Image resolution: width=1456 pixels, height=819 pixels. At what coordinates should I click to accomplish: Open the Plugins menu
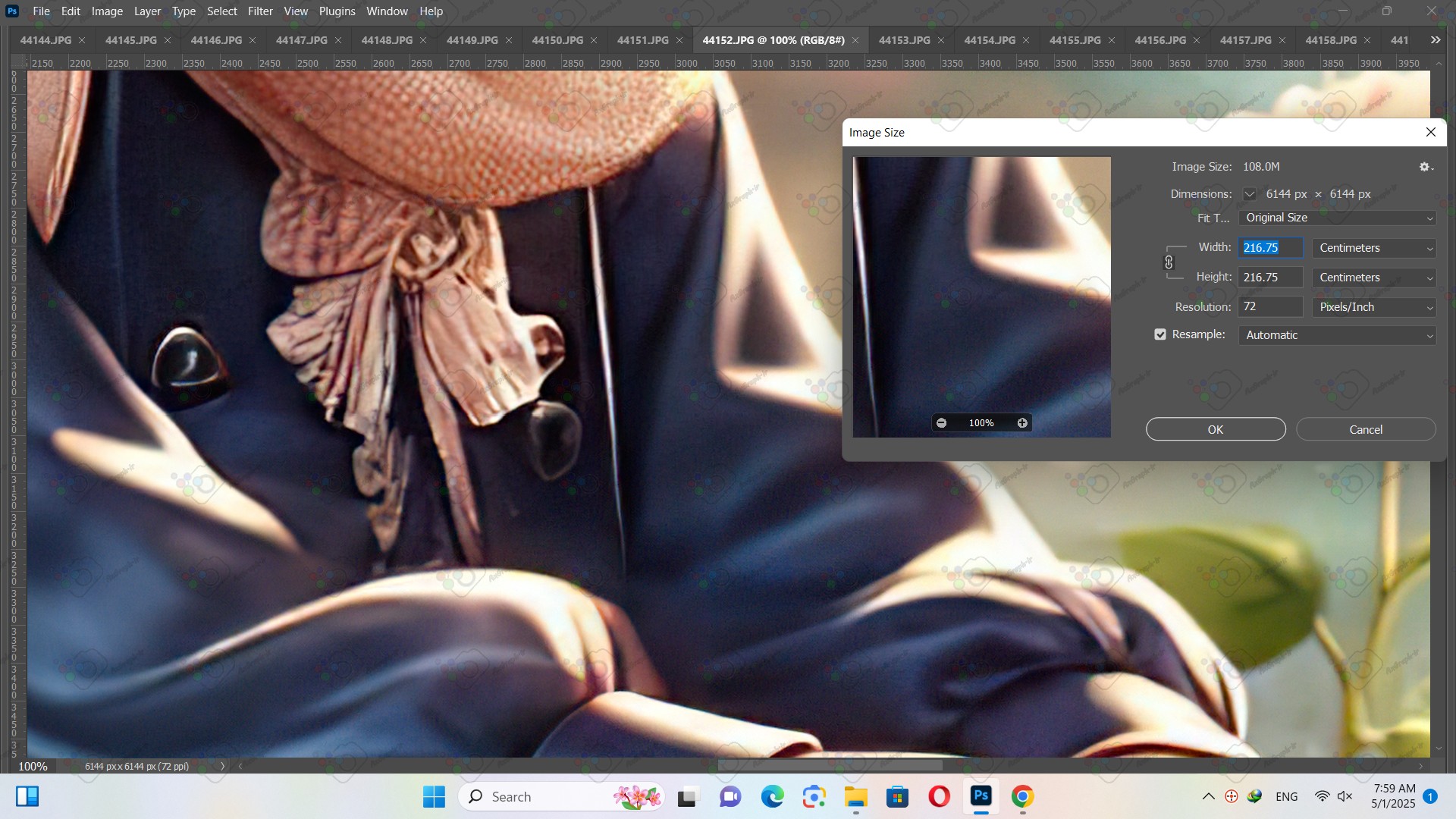[x=337, y=11]
